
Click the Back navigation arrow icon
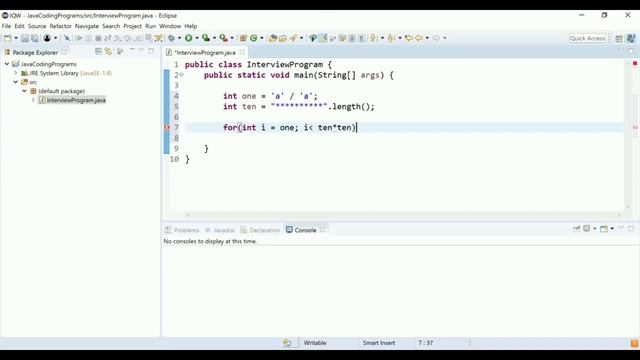[x=419, y=38]
